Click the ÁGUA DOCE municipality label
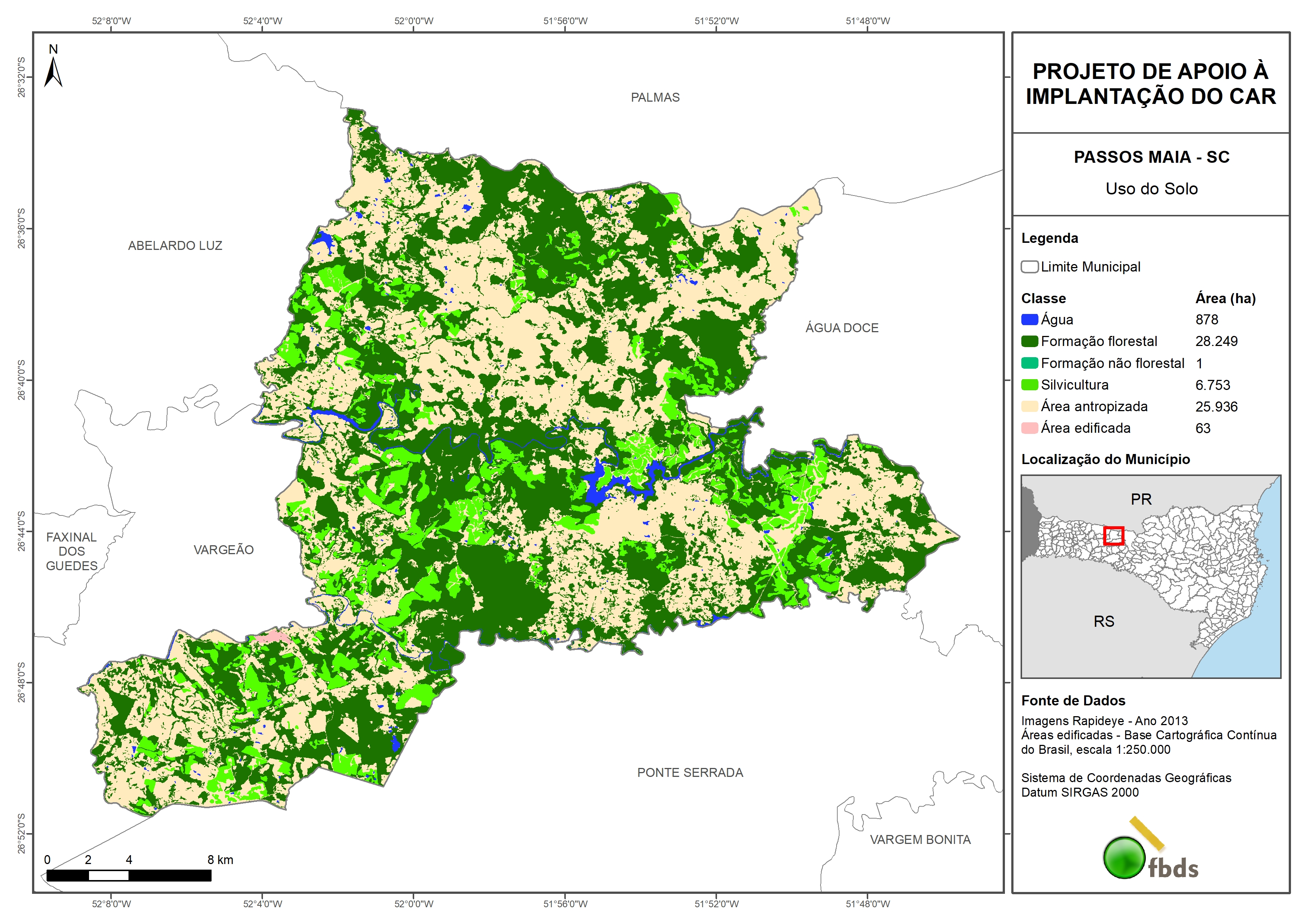This screenshot has width=1307, height=924. (841, 328)
